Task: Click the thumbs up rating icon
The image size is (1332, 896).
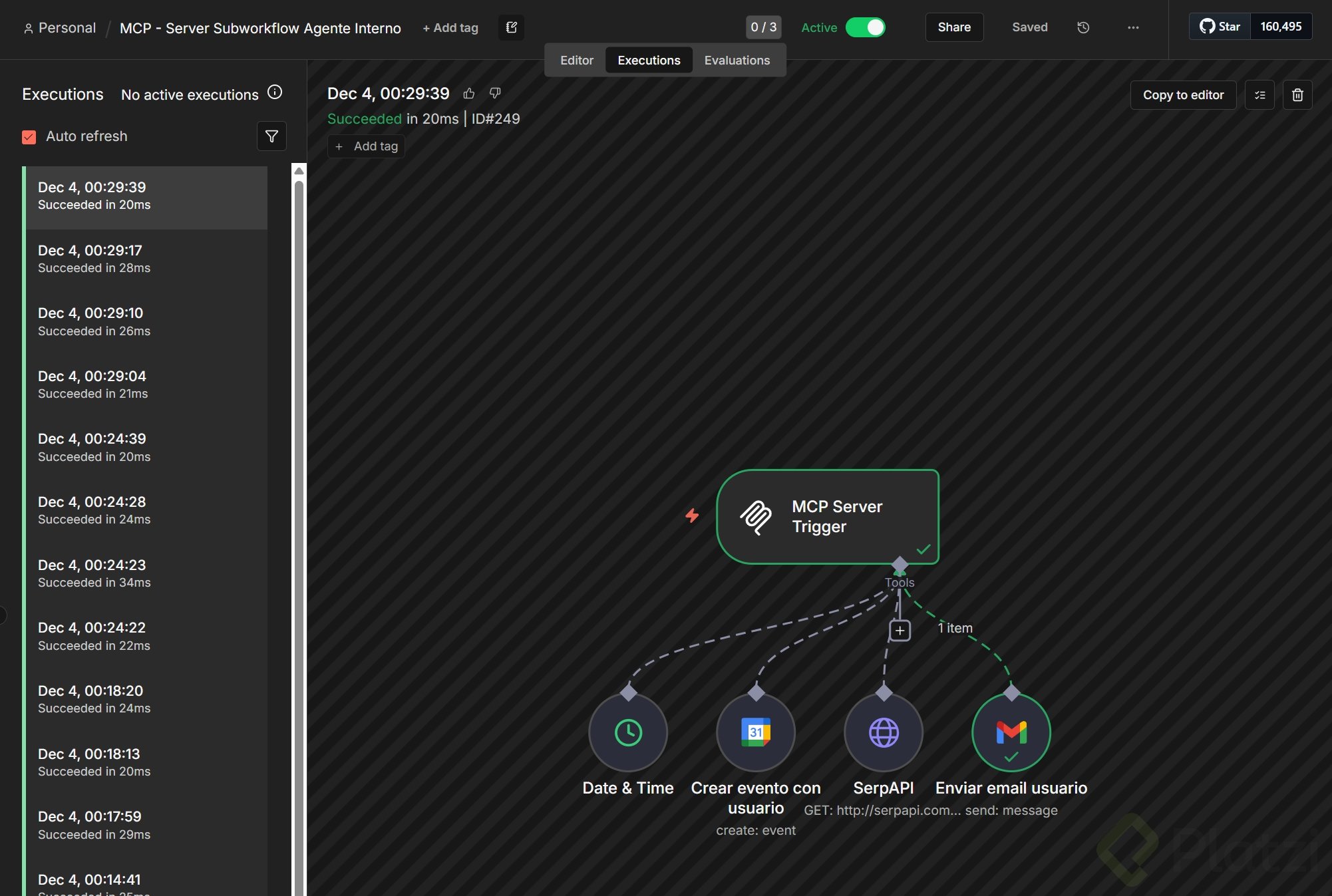Action: click(469, 93)
